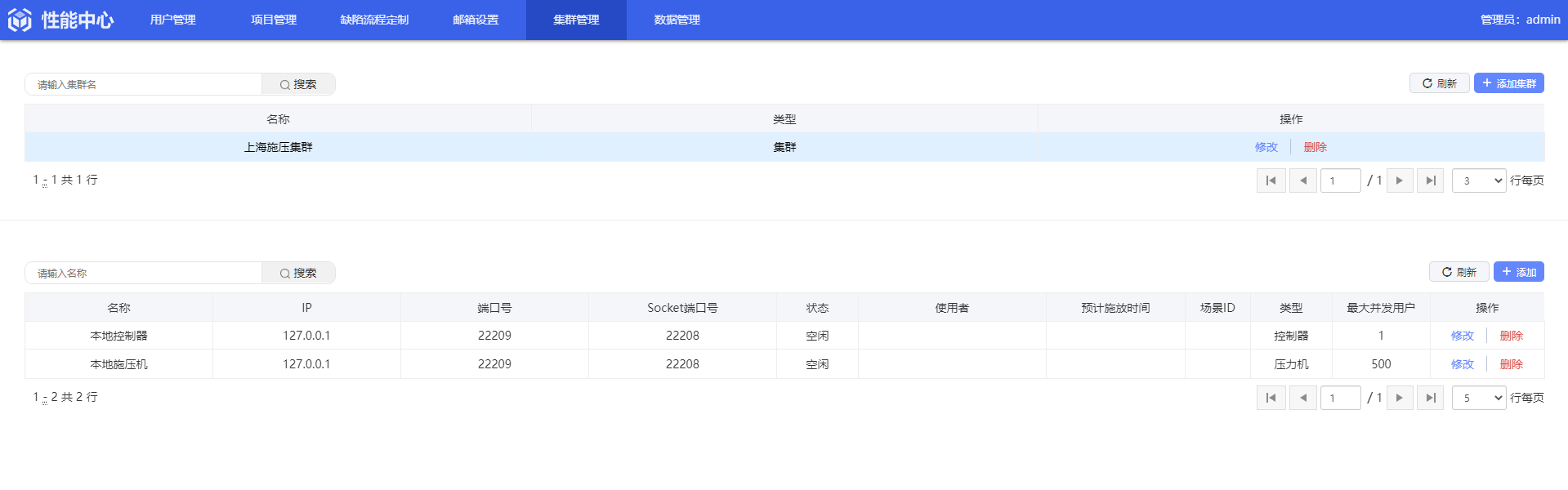Go to next page in node table

click(x=1399, y=398)
